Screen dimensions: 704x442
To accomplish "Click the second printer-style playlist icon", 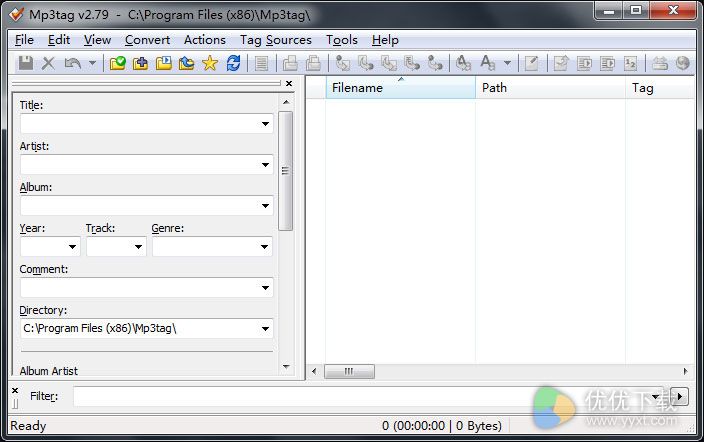I will pyautogui.click(x=313, y=63).
